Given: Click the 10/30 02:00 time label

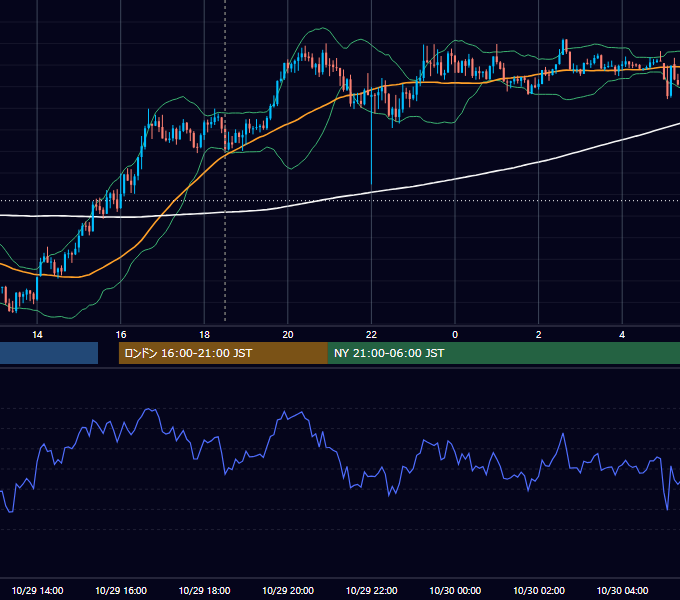Looking at the screenshot, I should click(x=539, y=590).
